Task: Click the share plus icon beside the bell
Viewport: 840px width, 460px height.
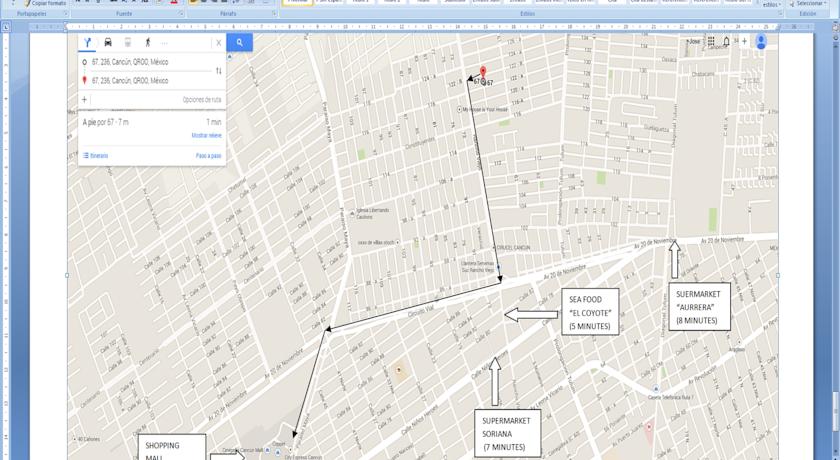Action: pos(744,41)
